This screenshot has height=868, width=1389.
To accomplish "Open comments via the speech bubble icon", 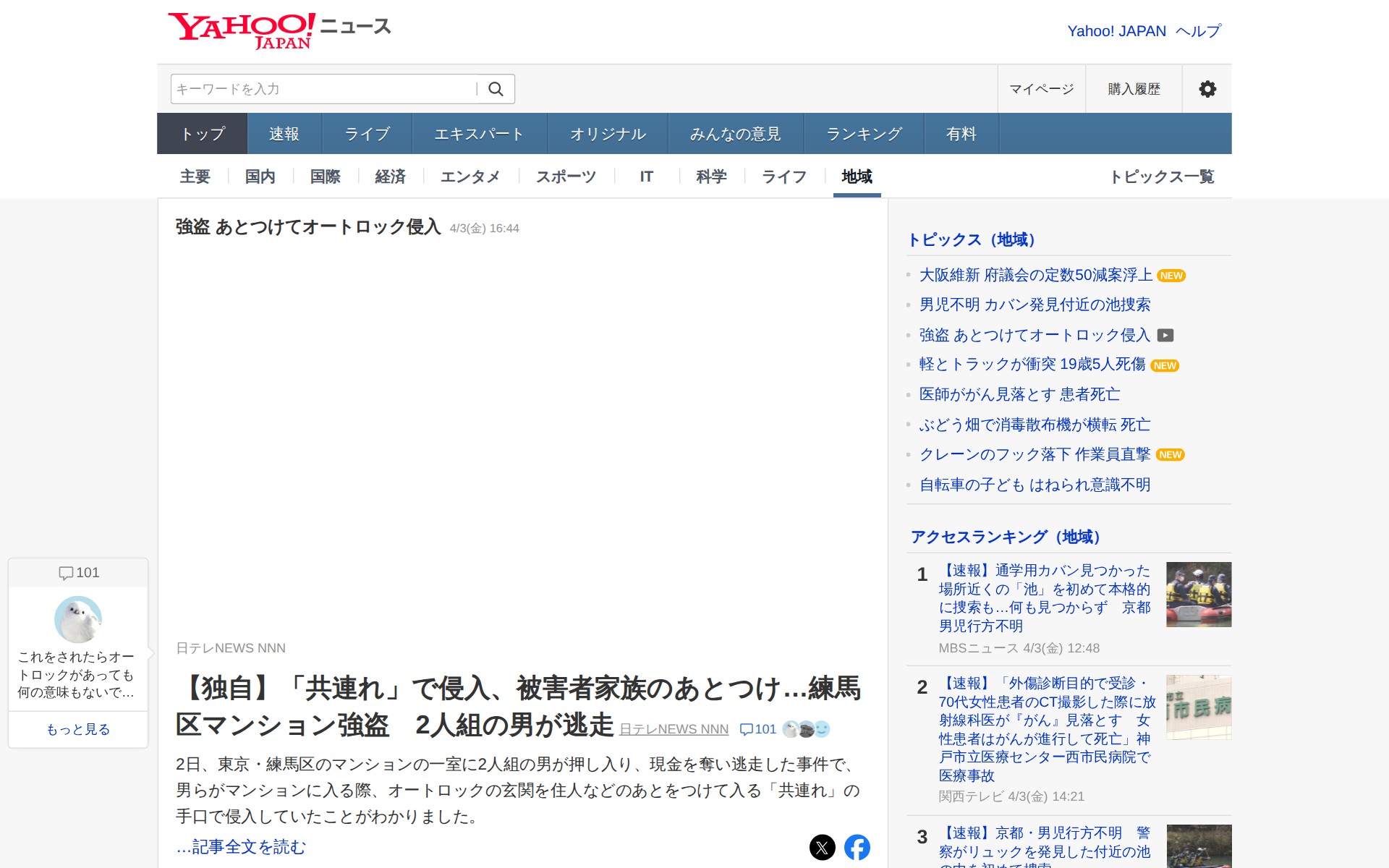I will (746, 729).
